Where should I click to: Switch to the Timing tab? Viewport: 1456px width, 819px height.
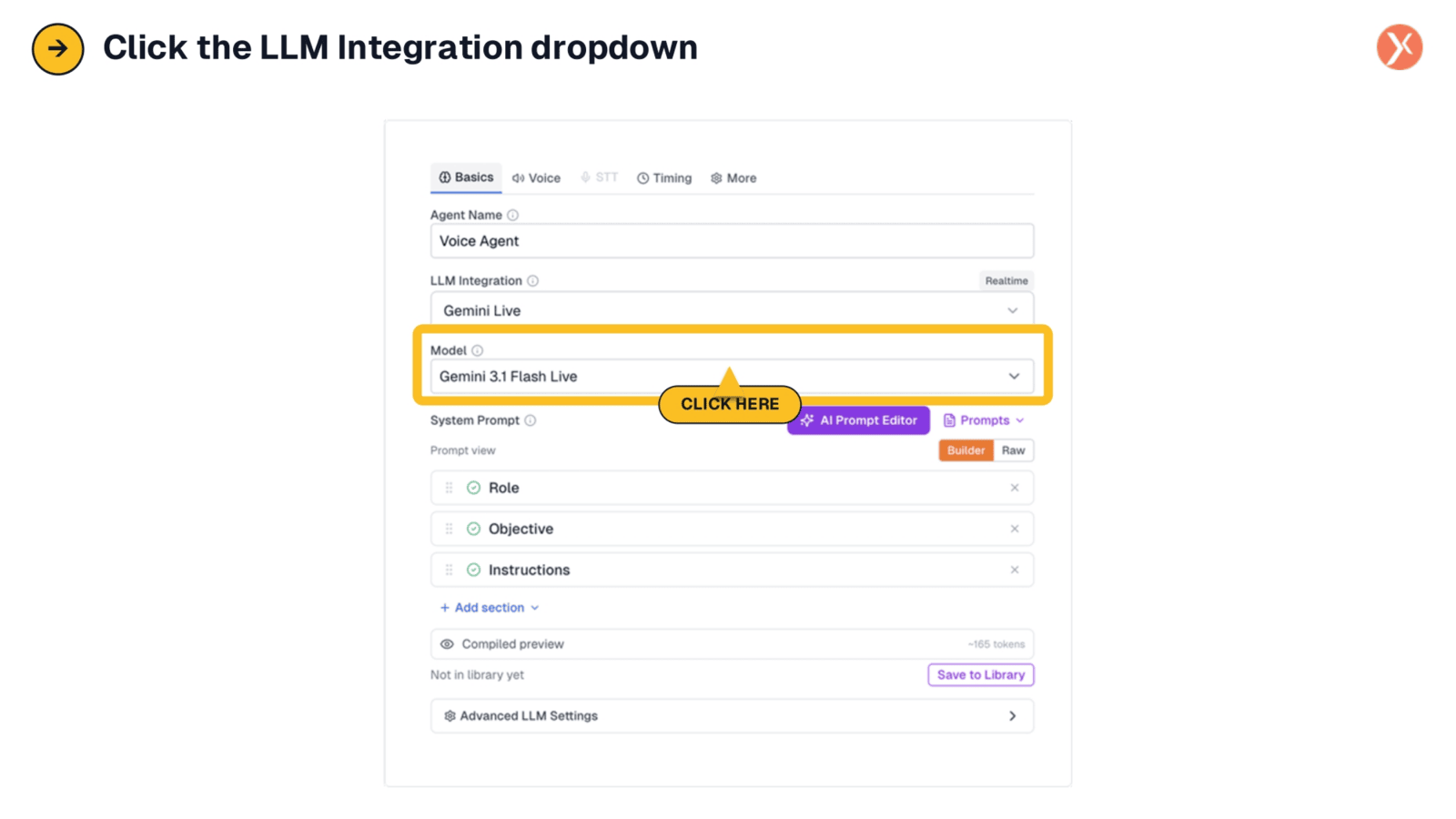(664, 178)
